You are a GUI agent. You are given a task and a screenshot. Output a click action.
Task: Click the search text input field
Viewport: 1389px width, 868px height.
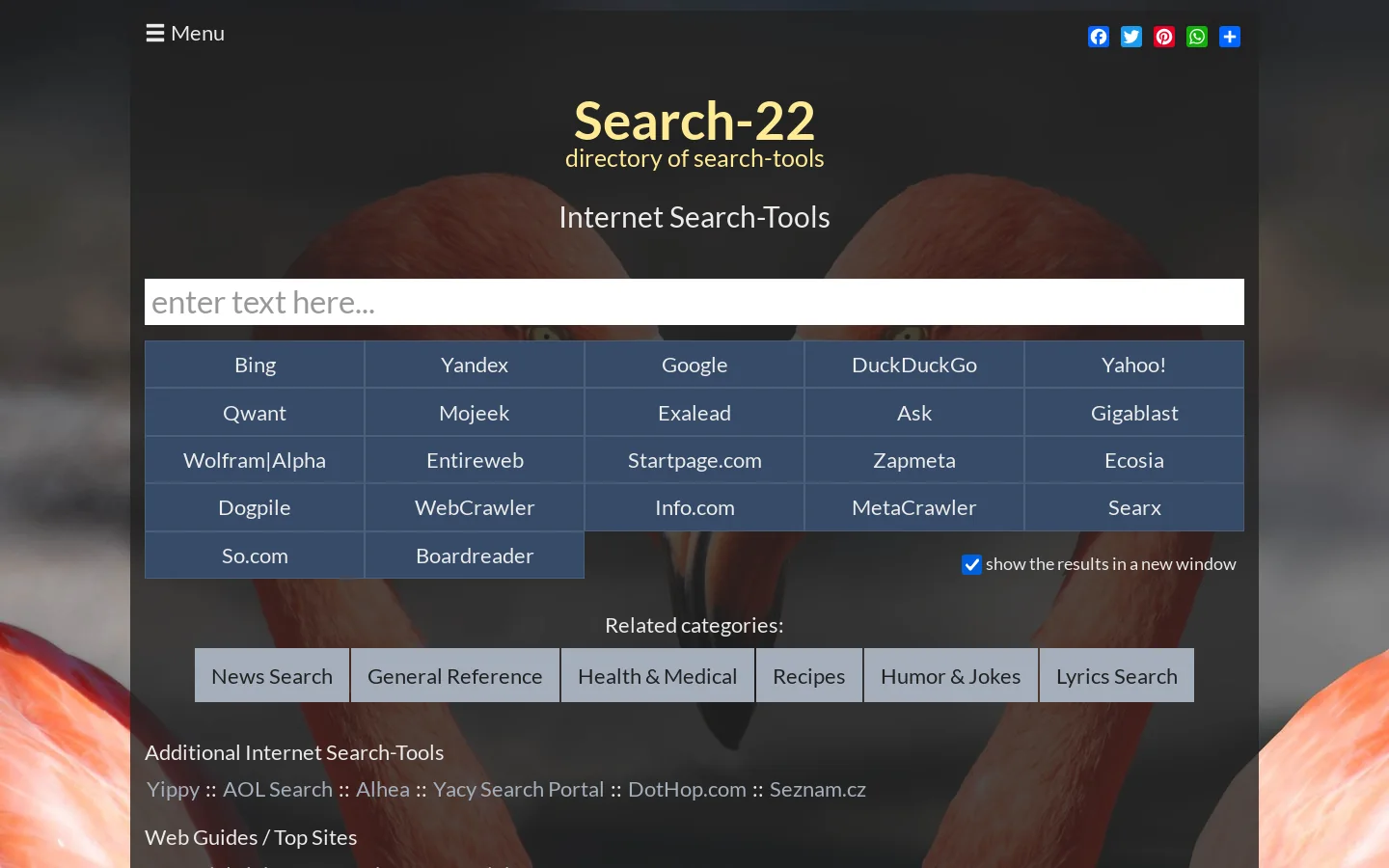coord(694,302)
